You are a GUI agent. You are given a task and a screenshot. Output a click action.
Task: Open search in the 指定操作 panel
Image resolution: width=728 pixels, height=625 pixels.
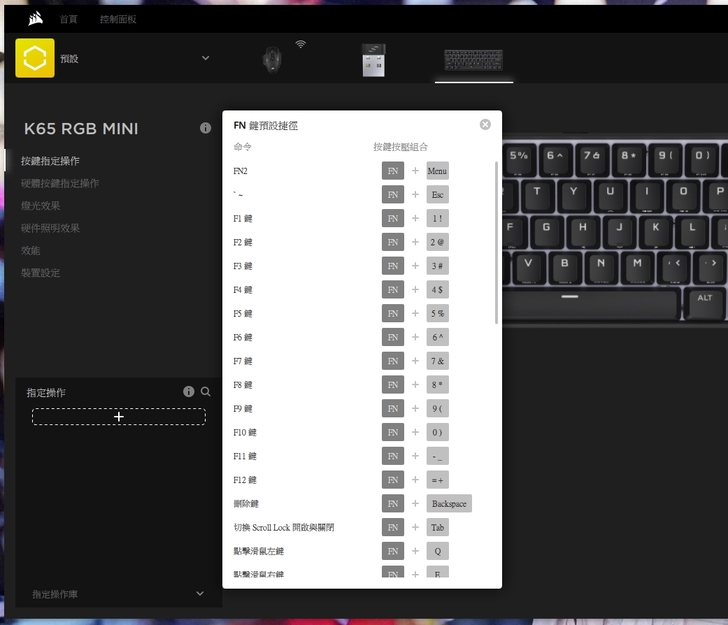pos(206,392)
